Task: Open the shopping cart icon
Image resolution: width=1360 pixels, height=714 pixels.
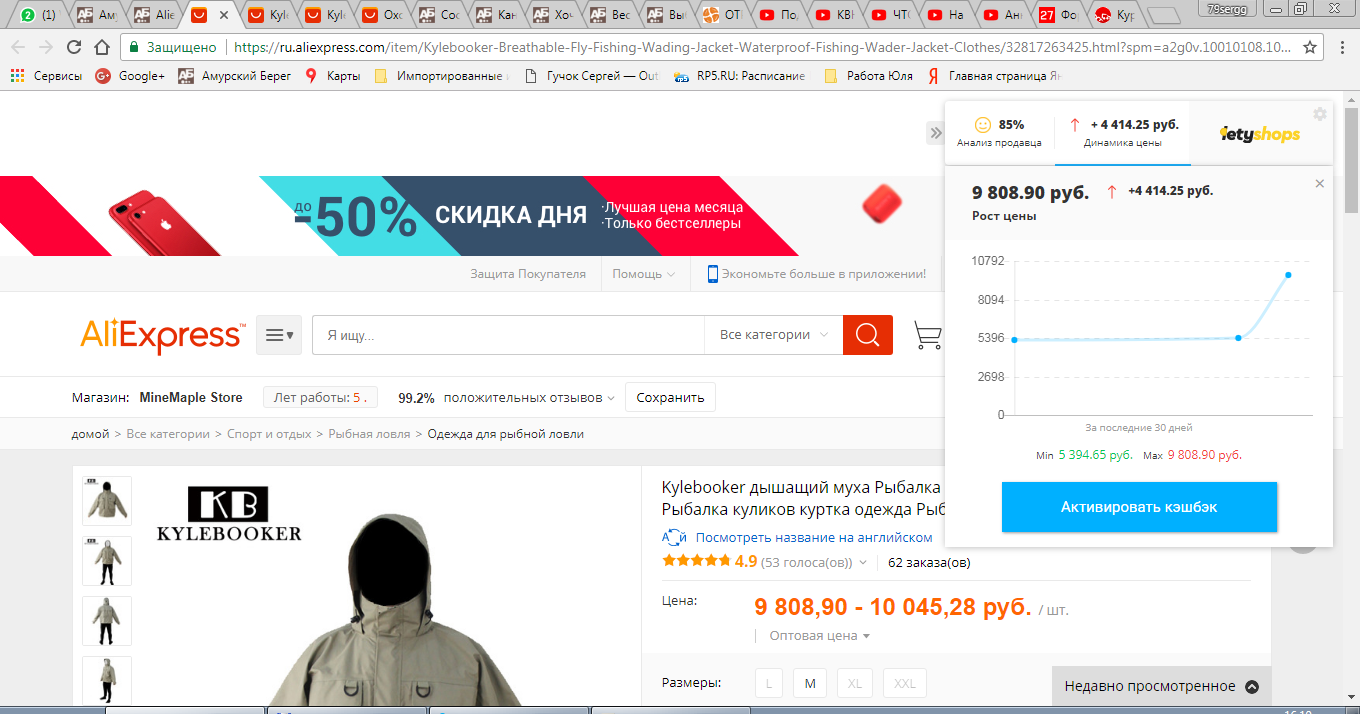Action: pos(928,335)
